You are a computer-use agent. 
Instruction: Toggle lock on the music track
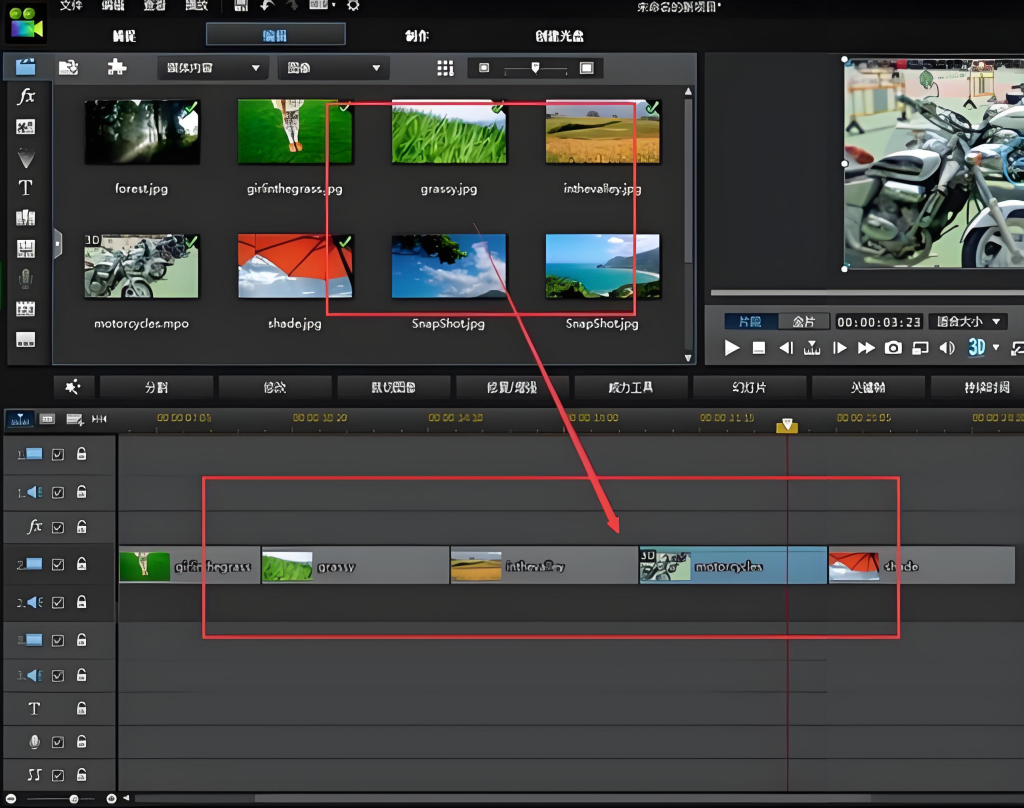tap(81, 774)
